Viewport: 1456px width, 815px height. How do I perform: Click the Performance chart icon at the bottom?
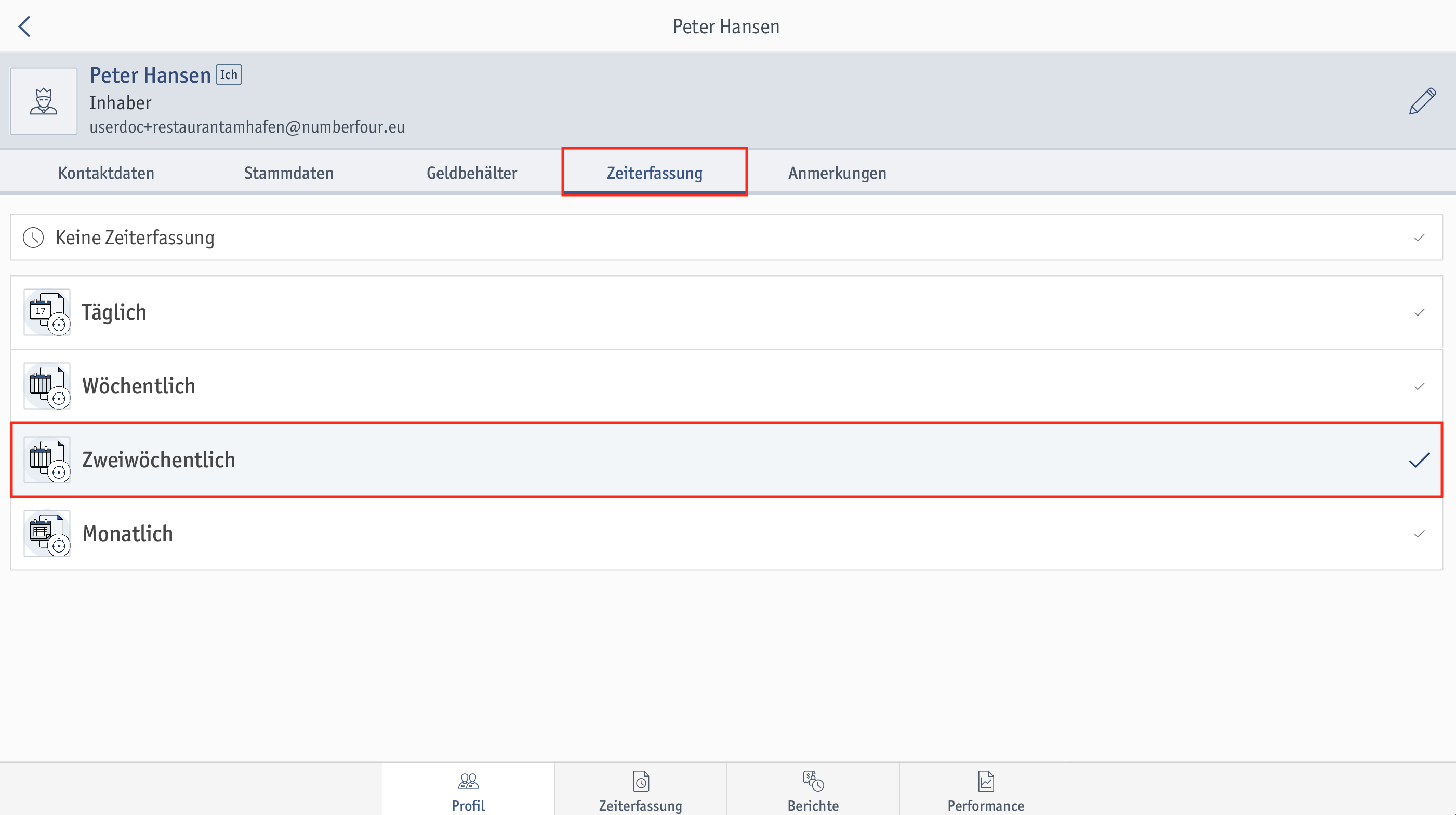click(986, 782)
